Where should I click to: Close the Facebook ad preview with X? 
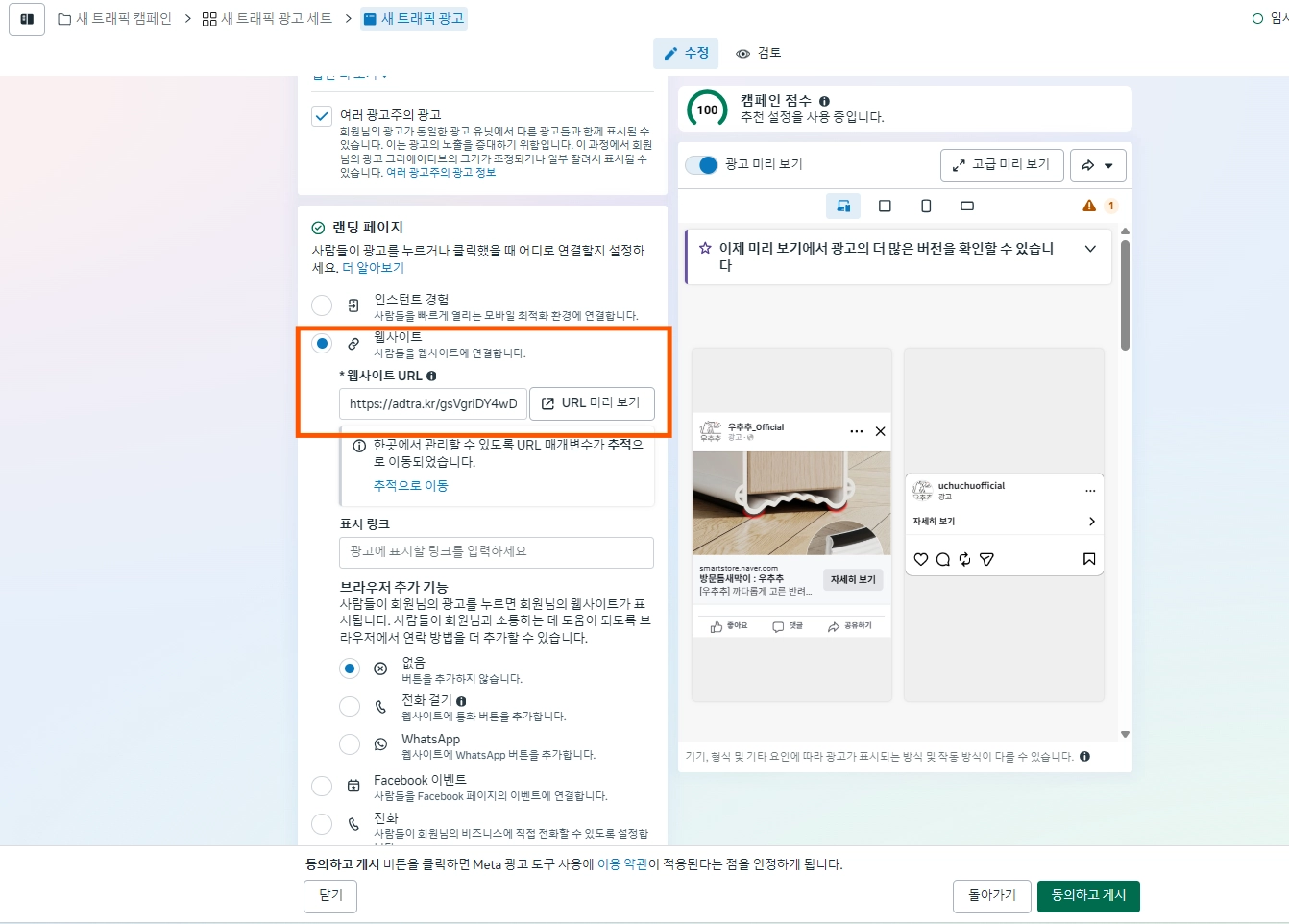click(880, 431)
